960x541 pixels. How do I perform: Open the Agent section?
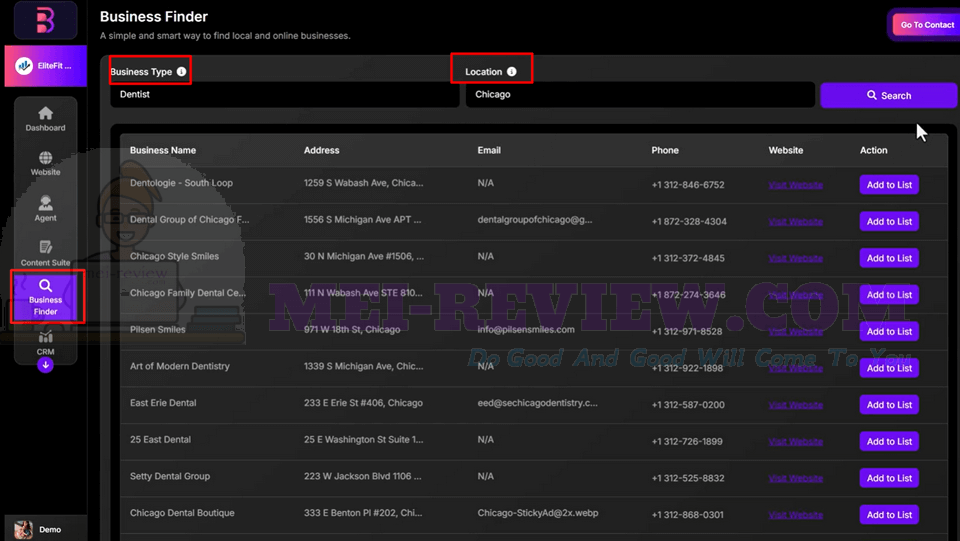(x=45, y=209)
